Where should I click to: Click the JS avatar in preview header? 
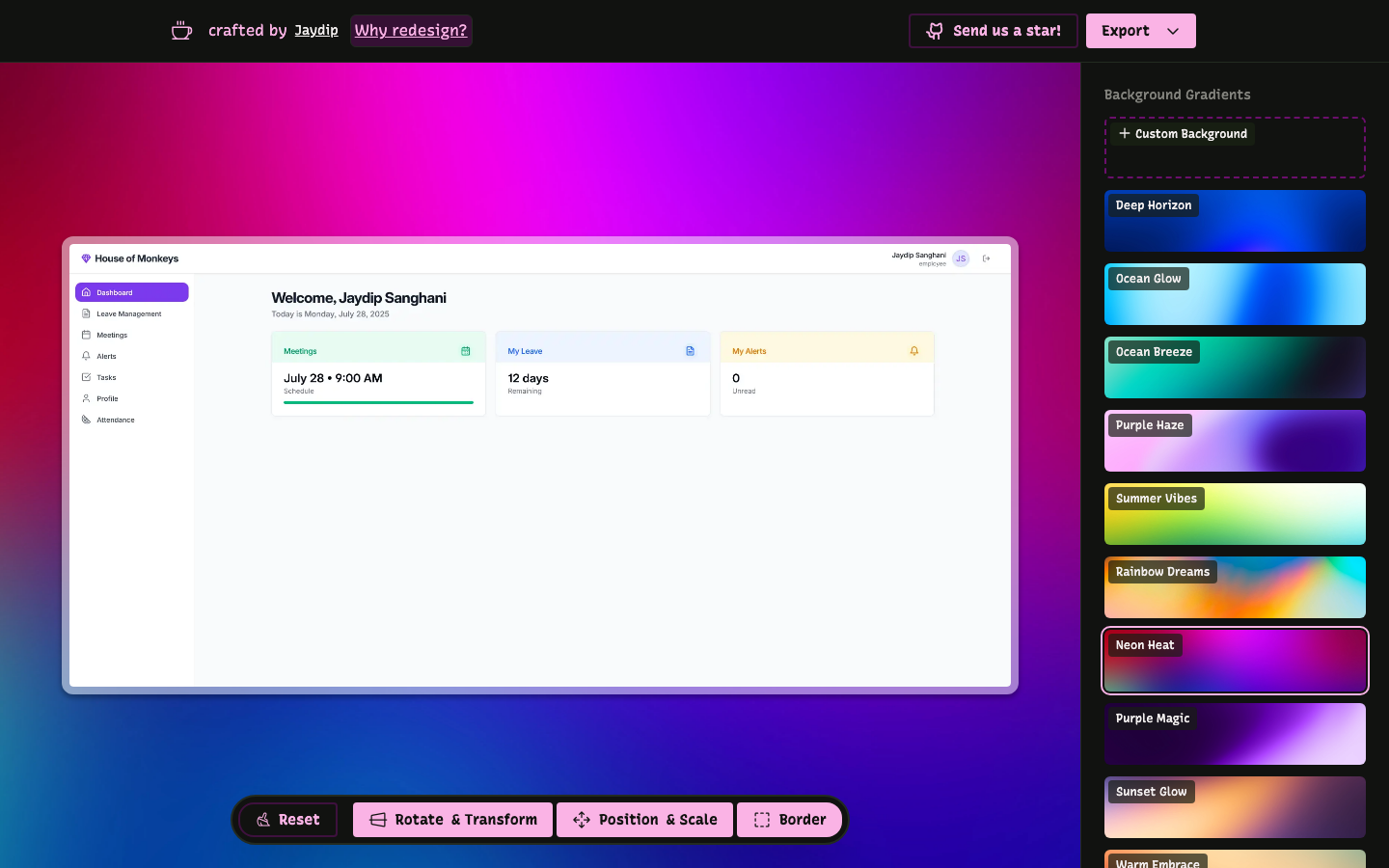[x=961, y=258]
